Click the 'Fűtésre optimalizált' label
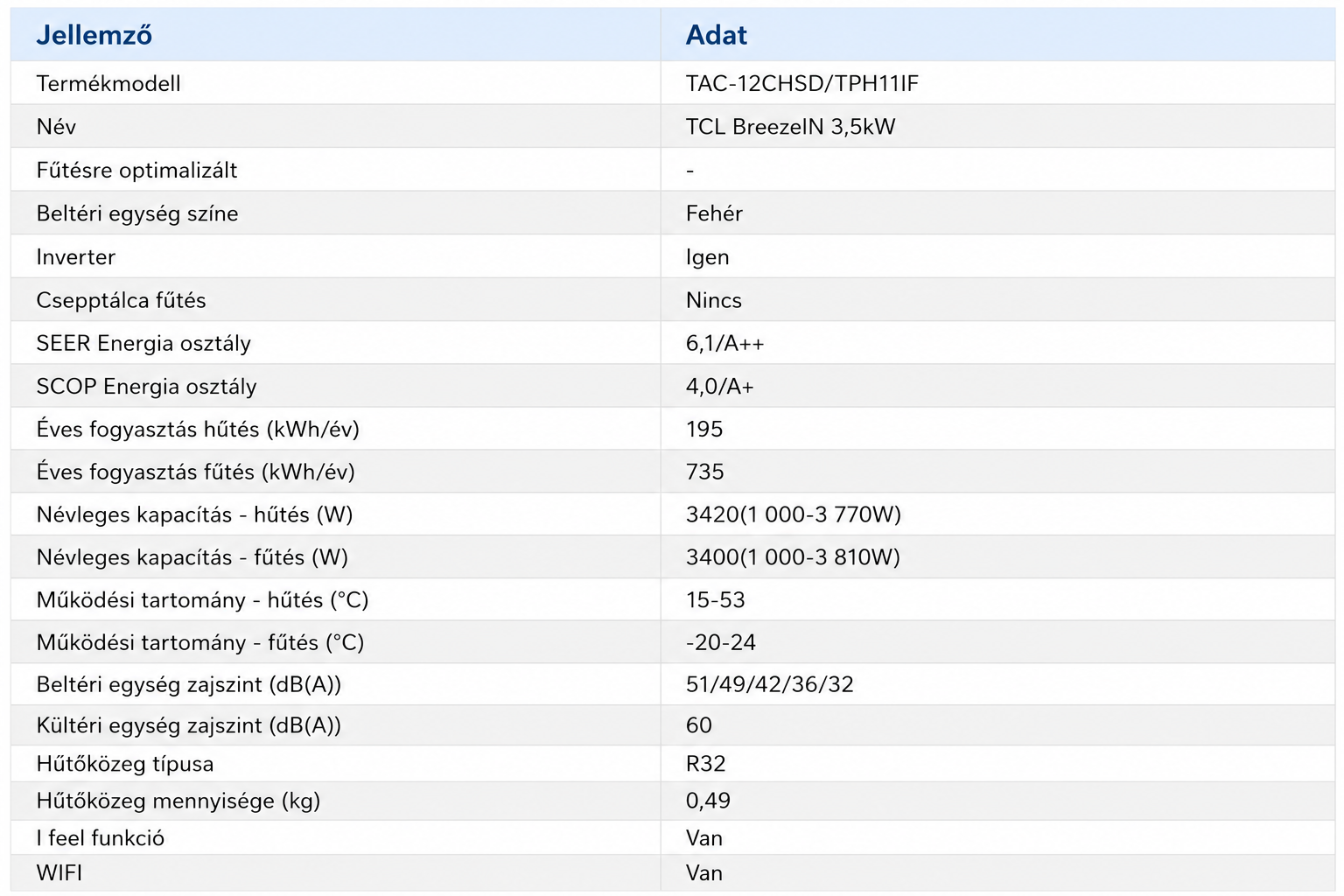1344x896 pixels. tap(136, 170)
